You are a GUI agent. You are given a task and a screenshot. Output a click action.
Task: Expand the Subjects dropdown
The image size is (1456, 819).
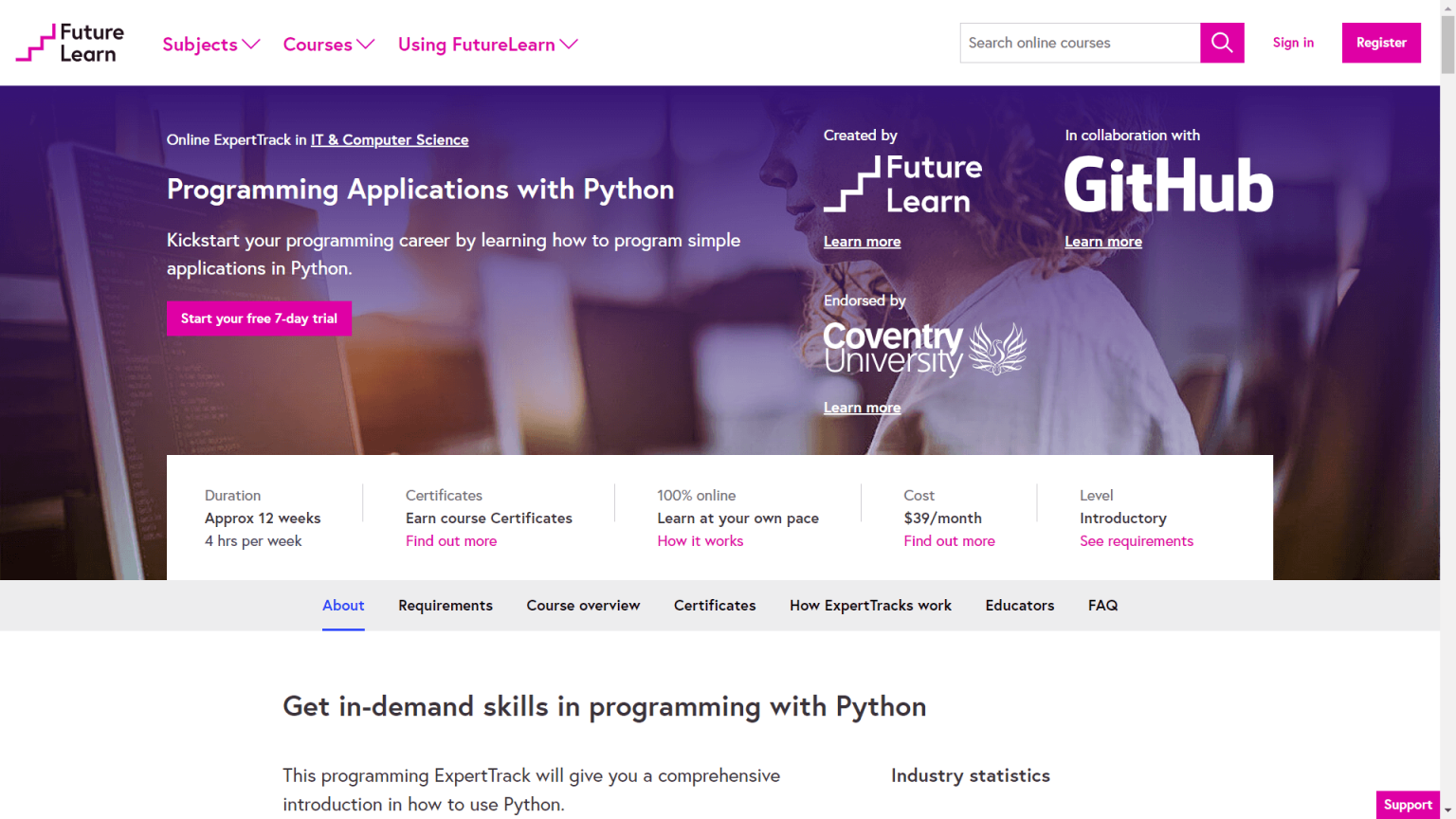[x=210, y=44]
